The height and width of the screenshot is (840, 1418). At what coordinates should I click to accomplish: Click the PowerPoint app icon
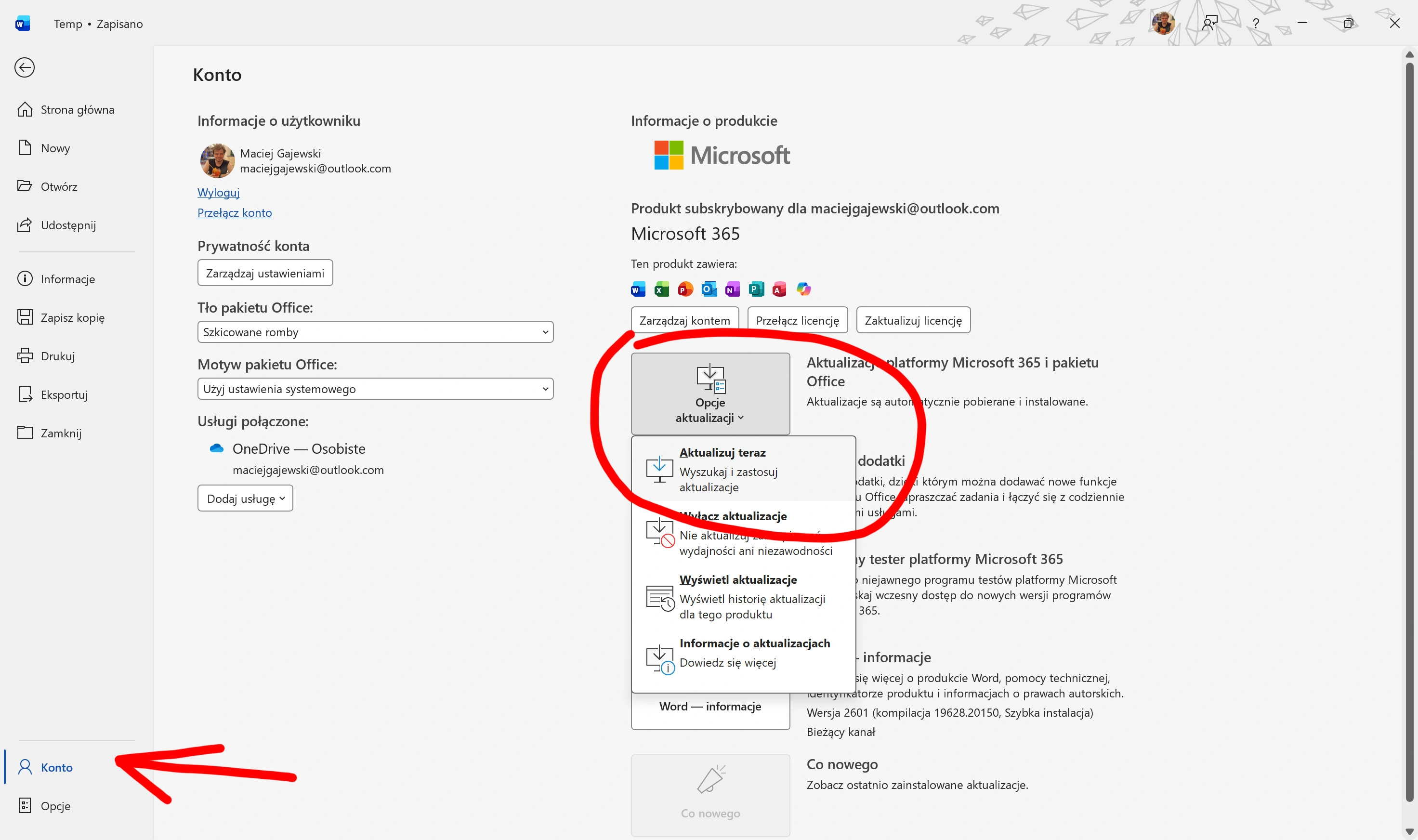click(x=685, y=290)
